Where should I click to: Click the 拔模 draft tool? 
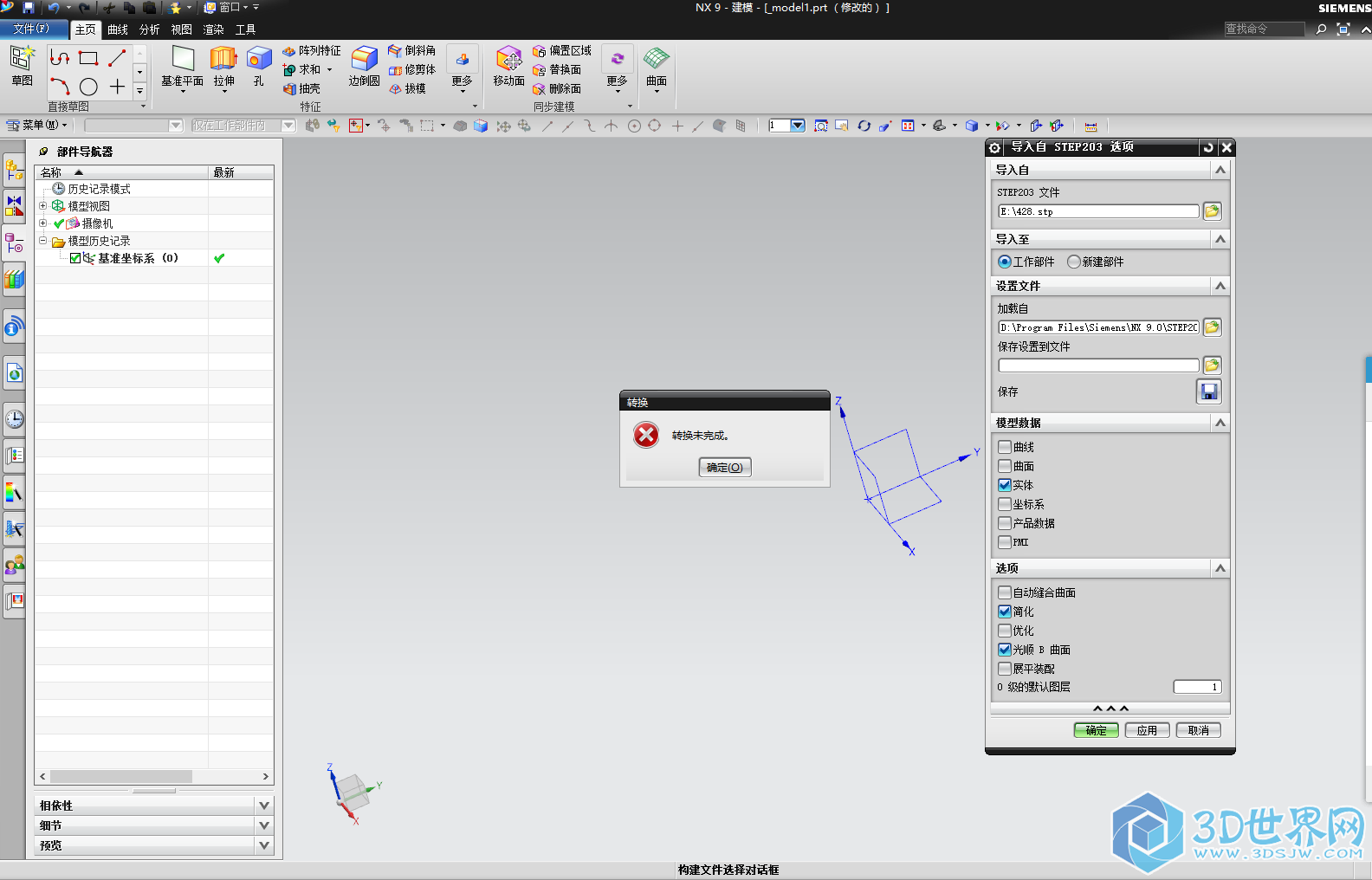(407, 88)
